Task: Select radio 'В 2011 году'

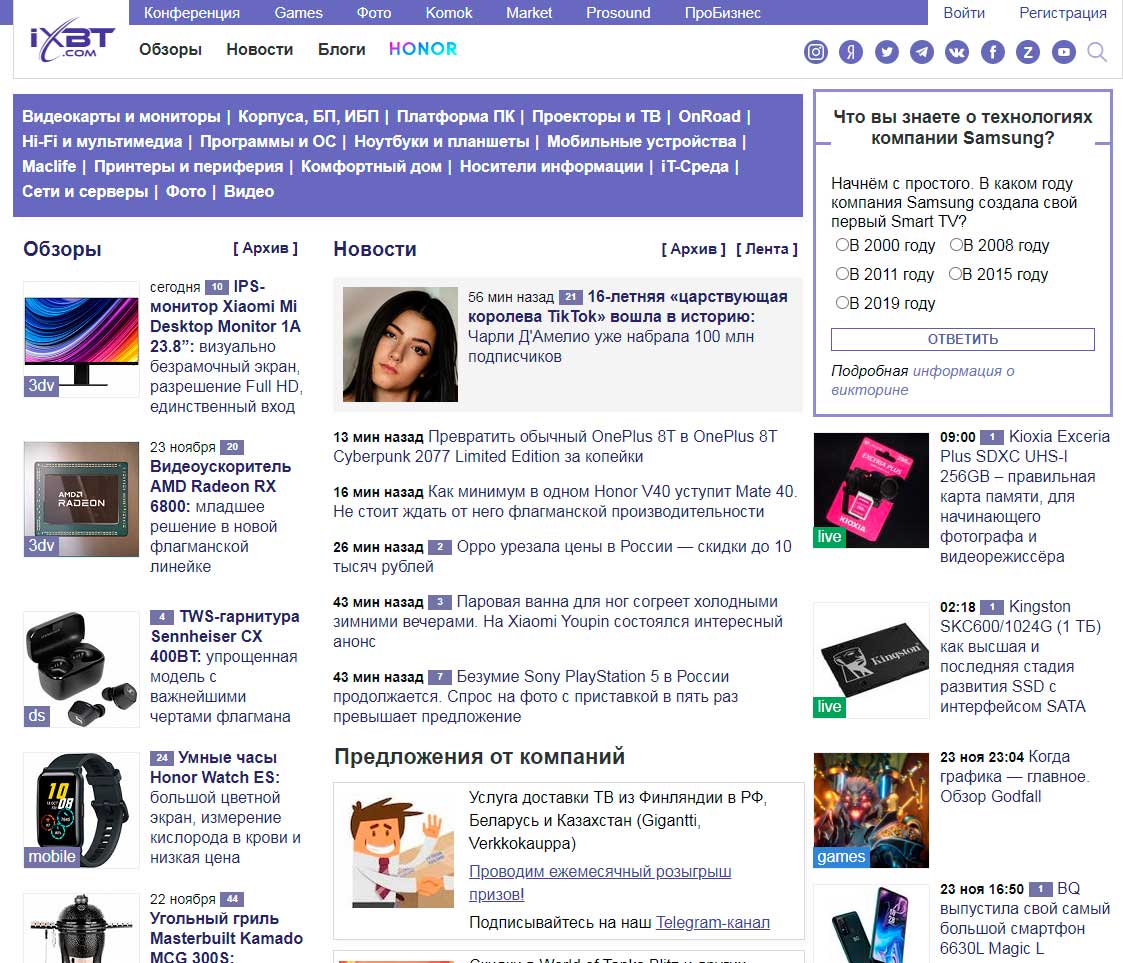Action: 842,274
